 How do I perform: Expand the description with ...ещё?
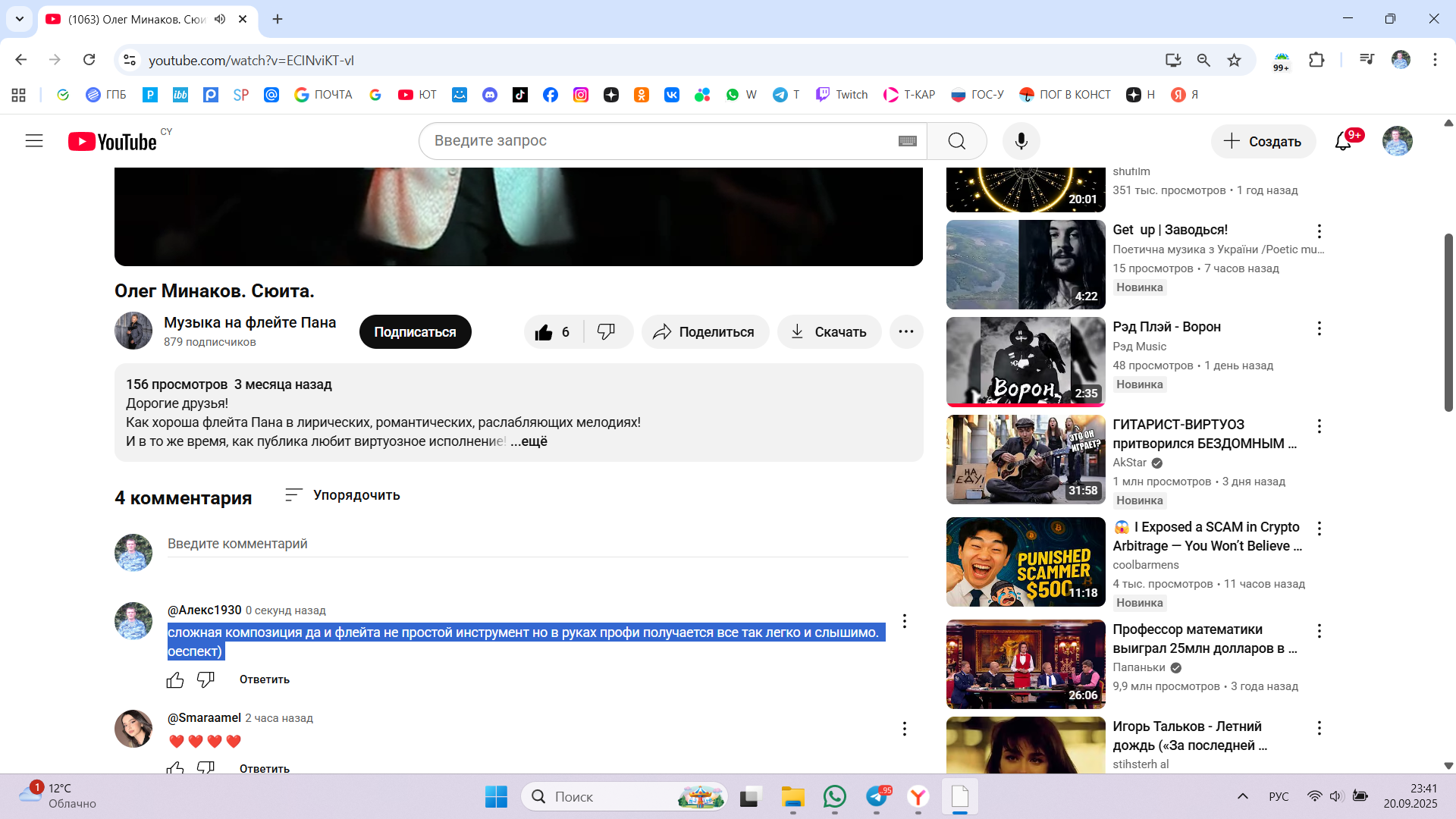529,441
